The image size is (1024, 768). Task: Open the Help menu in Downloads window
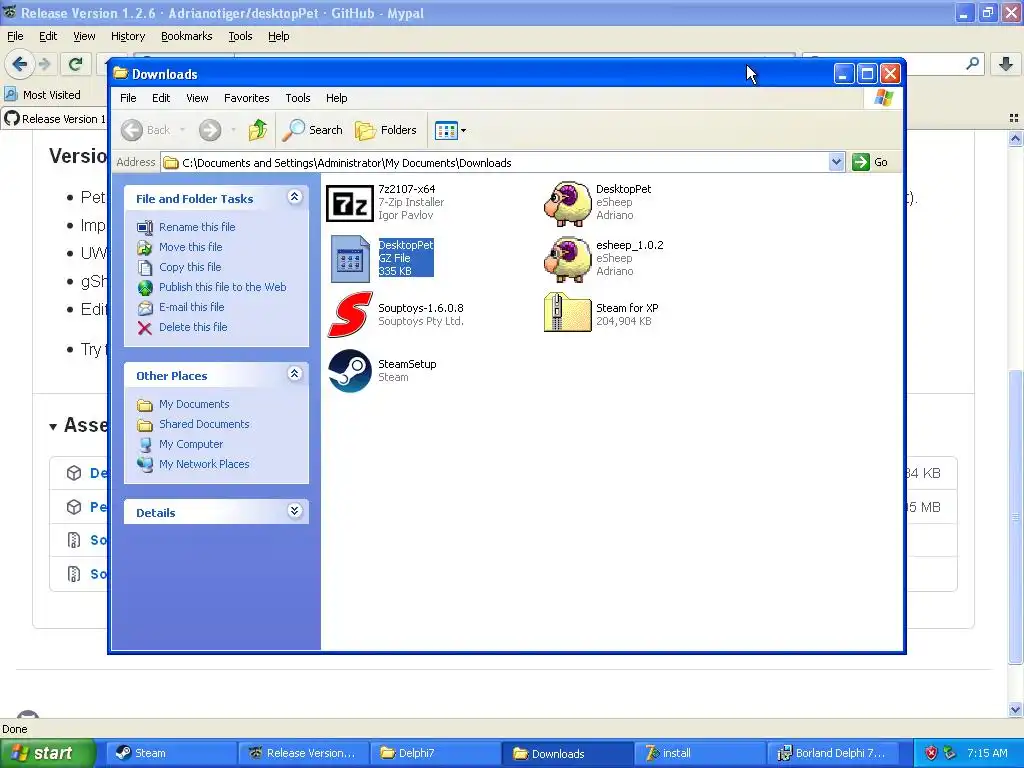point(336,98)
